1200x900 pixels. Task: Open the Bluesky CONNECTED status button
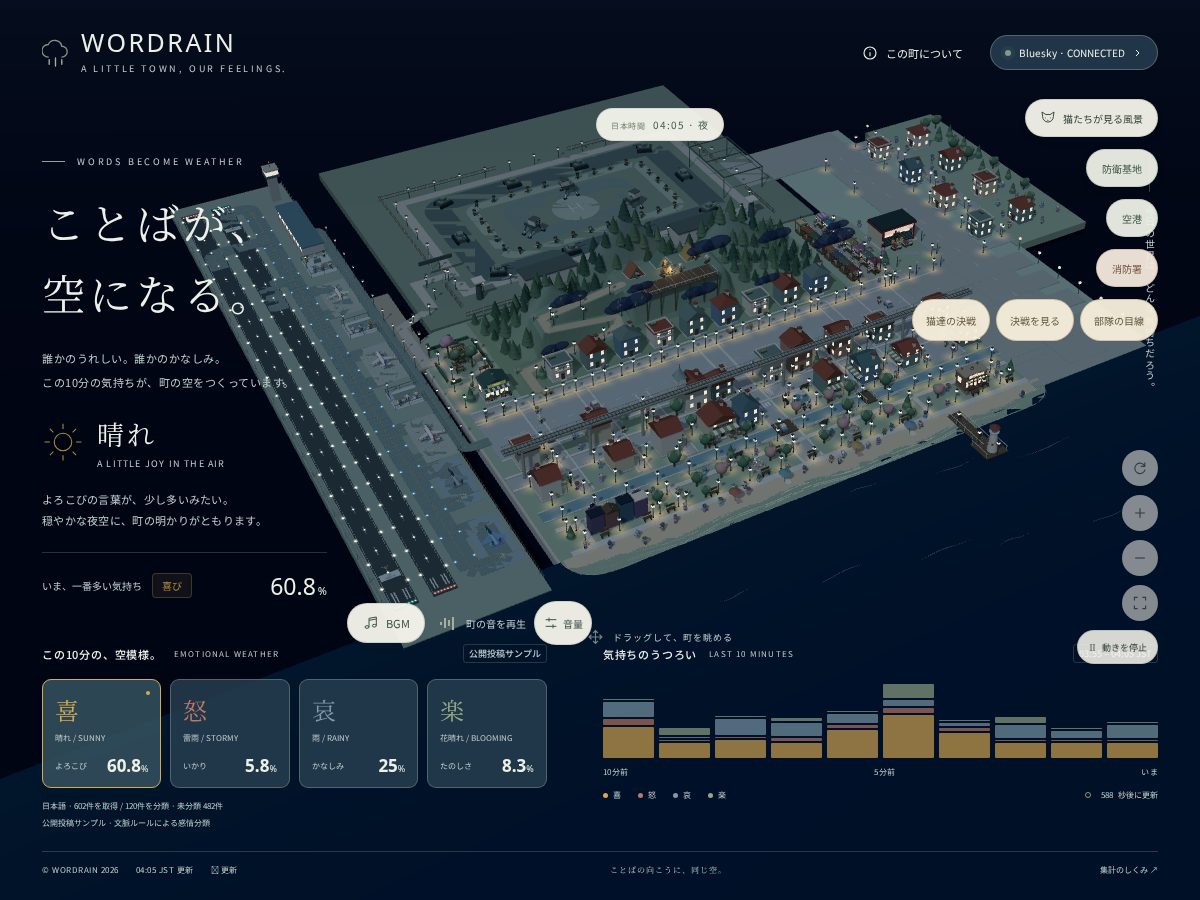(1073, 53)
